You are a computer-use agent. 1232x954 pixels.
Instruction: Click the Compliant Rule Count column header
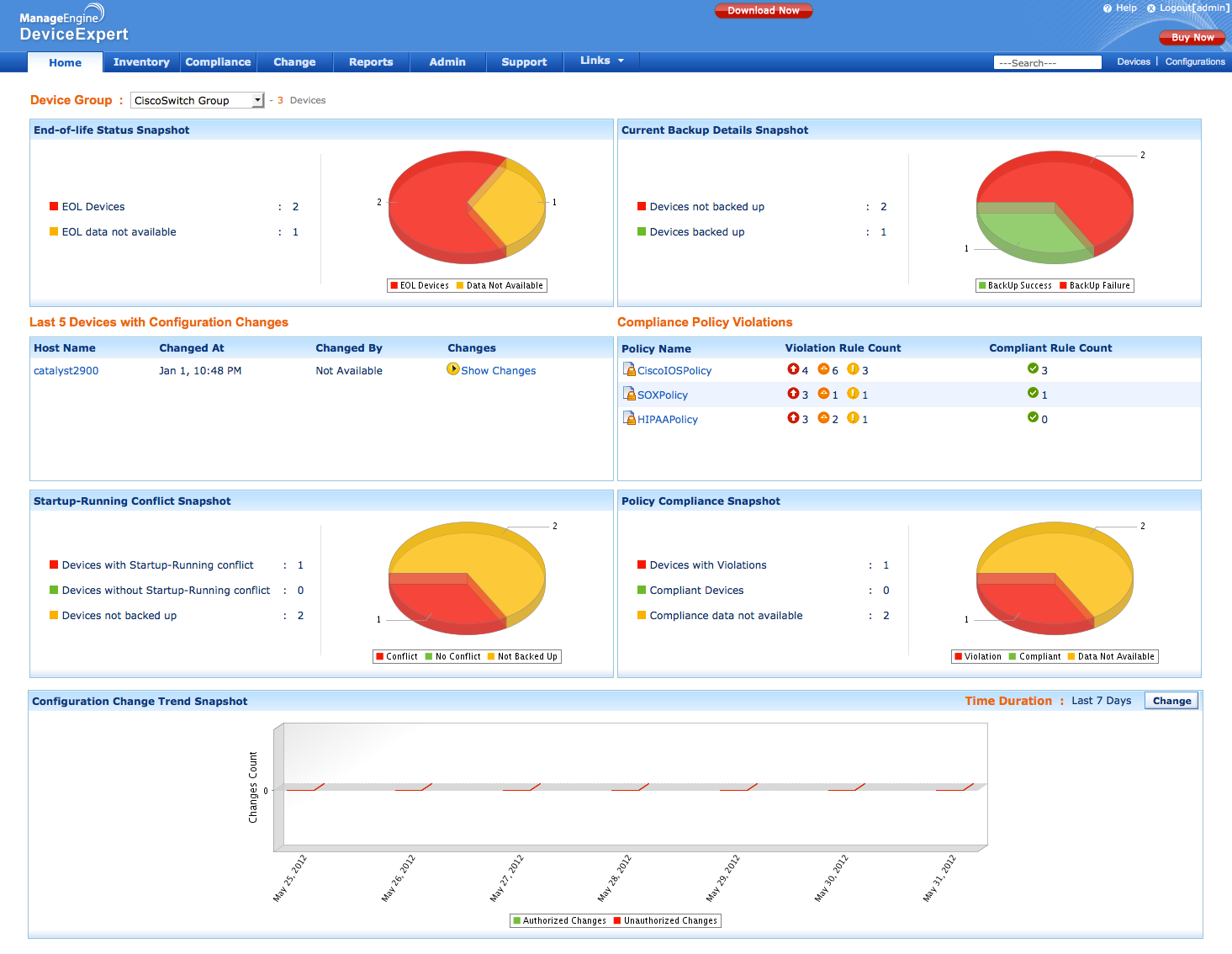[1050, 348]
